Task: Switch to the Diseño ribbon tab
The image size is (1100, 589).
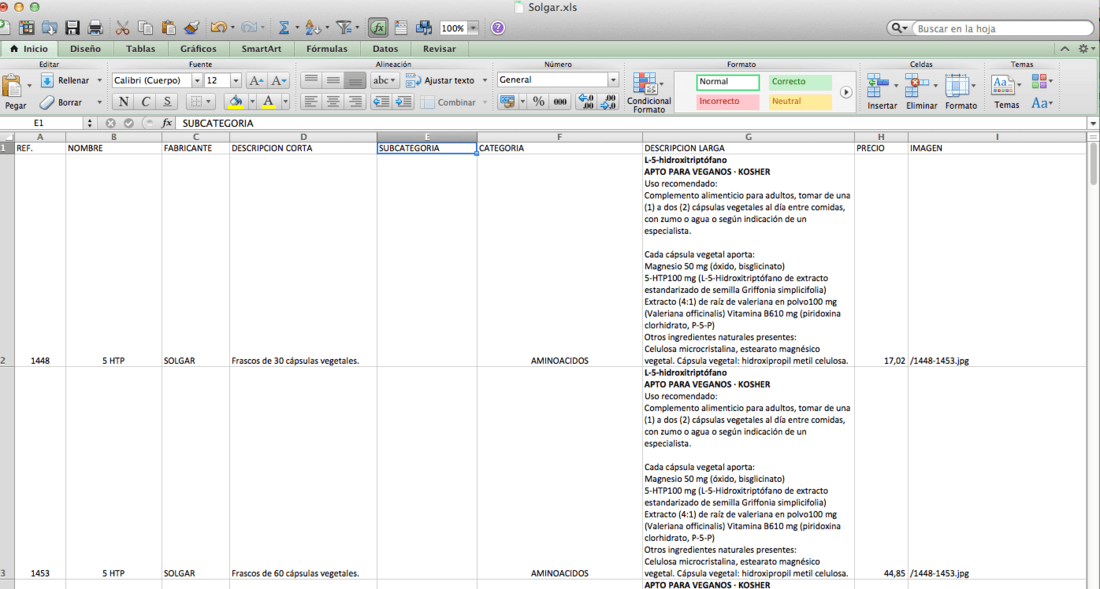Action: 86,49
